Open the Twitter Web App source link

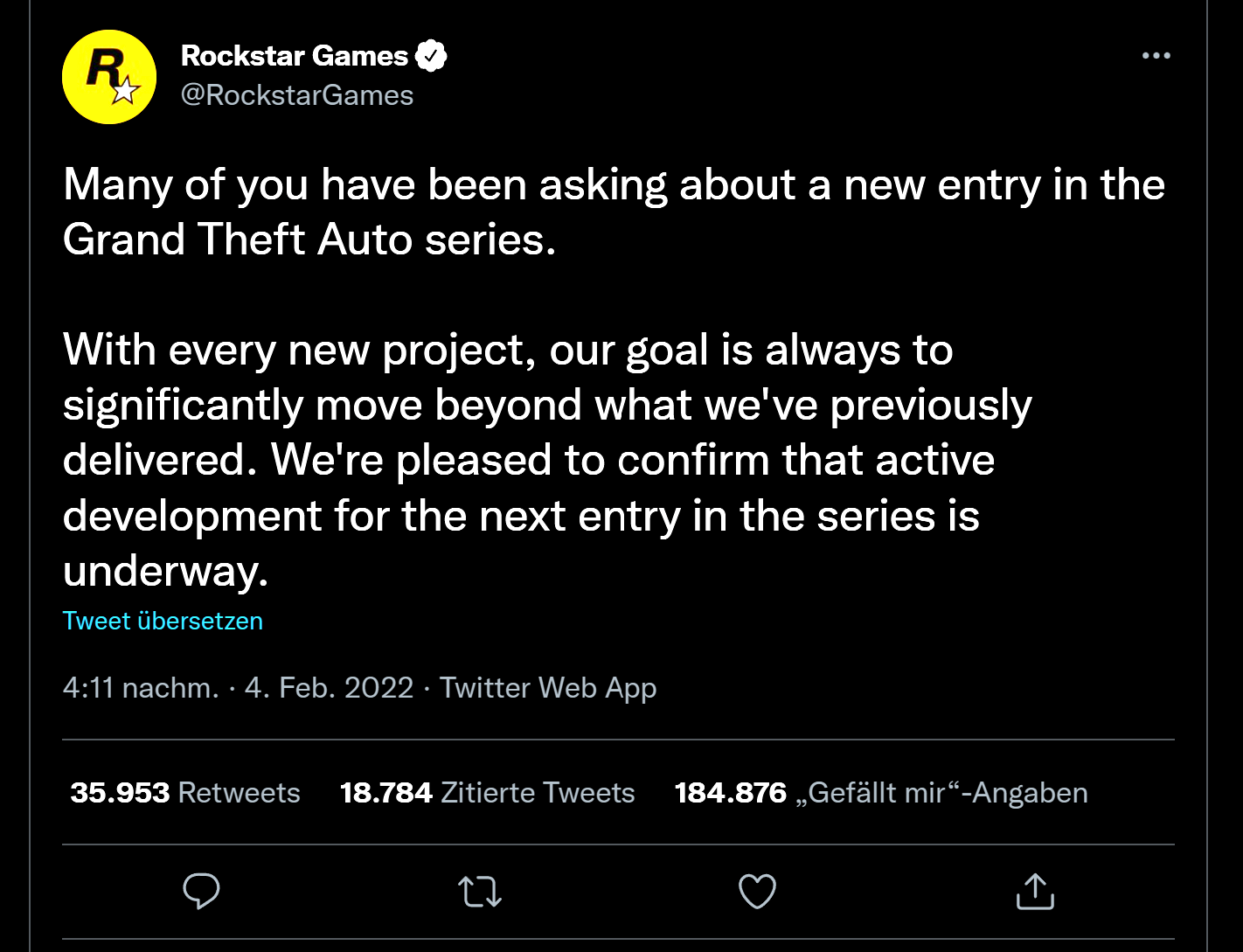(547, 688)
